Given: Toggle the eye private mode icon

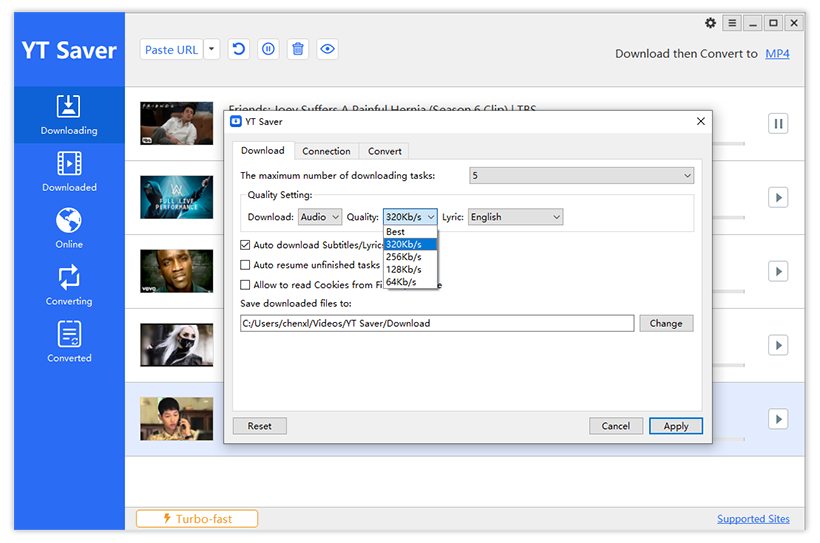Looking at the screenshot, I should click(x=327, y=49).
